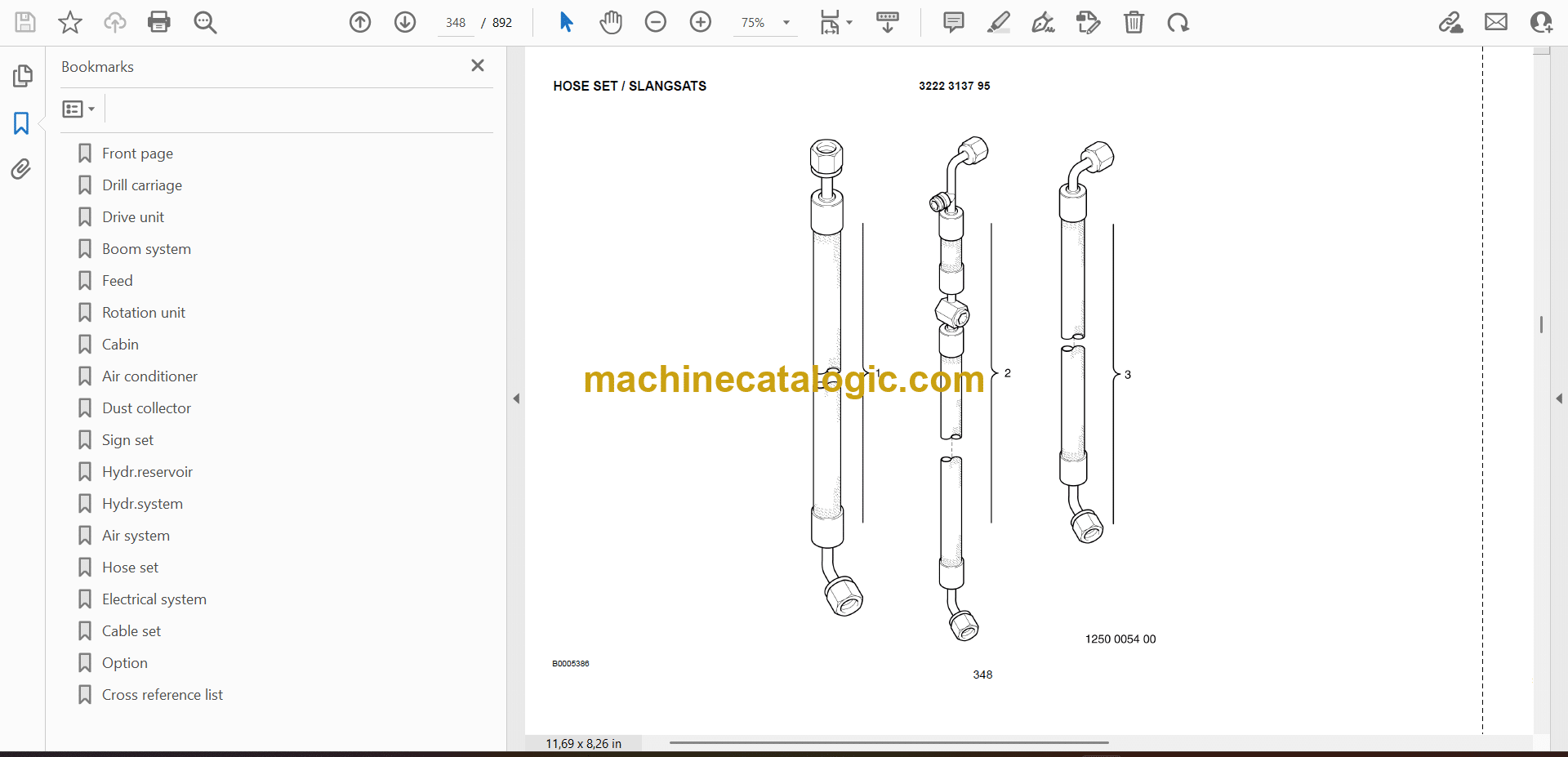This screenshot has width=1568, height=757.
Task: Jump to the Electrical system bookmark
Action: (154, 599)
